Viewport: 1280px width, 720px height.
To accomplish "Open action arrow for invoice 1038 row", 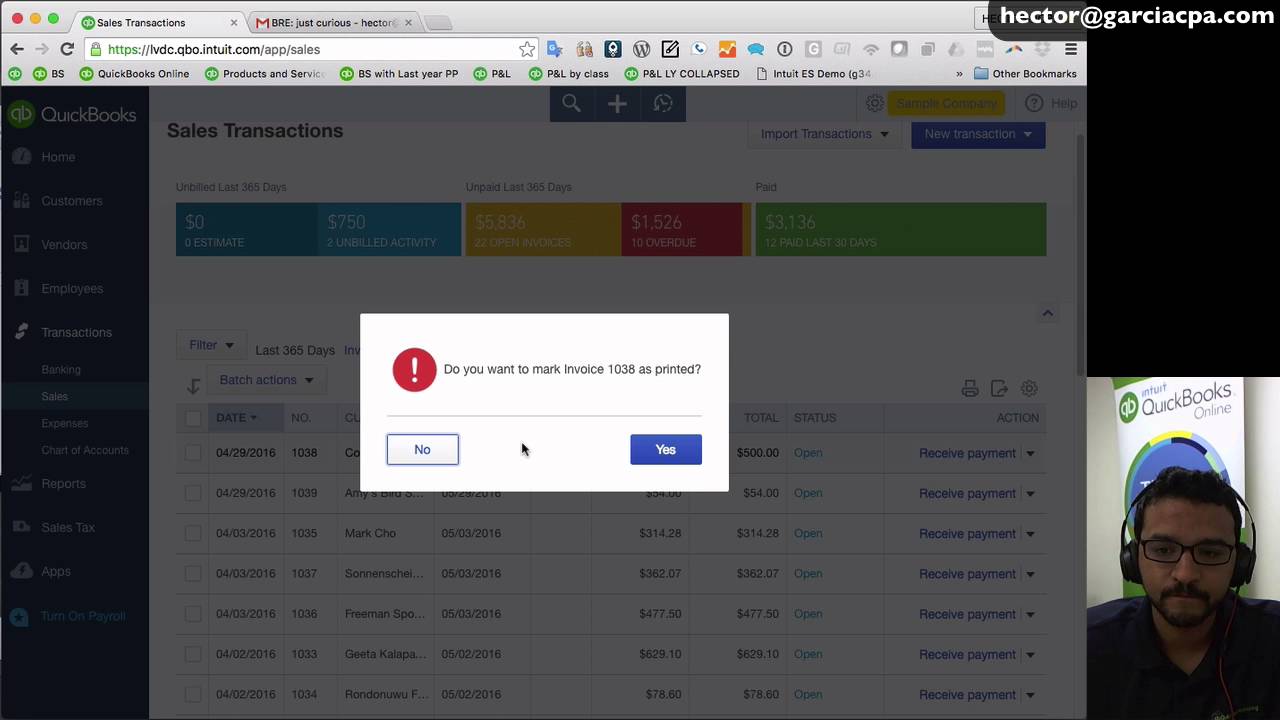I will [x=1030, y=453].
